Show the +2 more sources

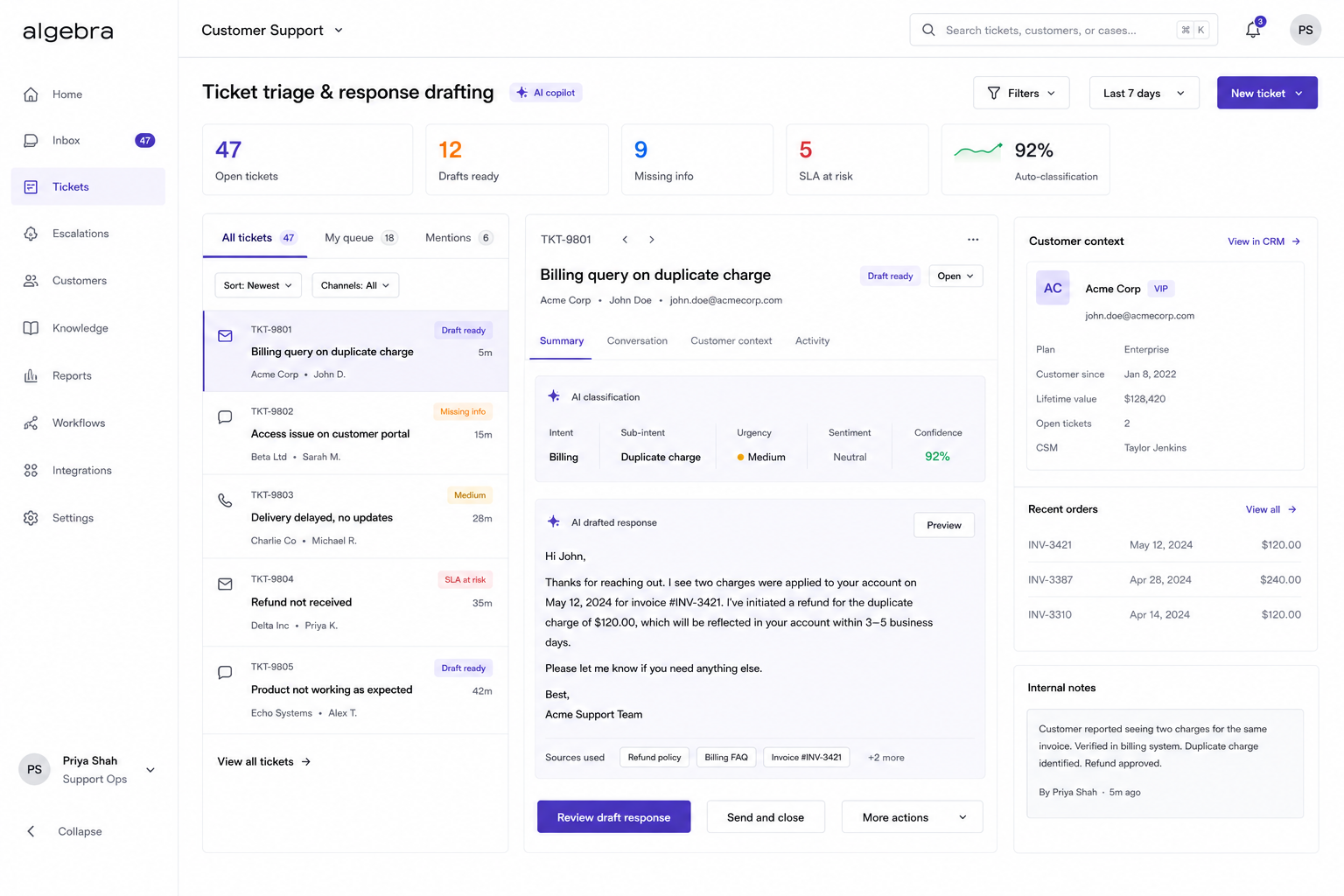[x=885, y=758]
